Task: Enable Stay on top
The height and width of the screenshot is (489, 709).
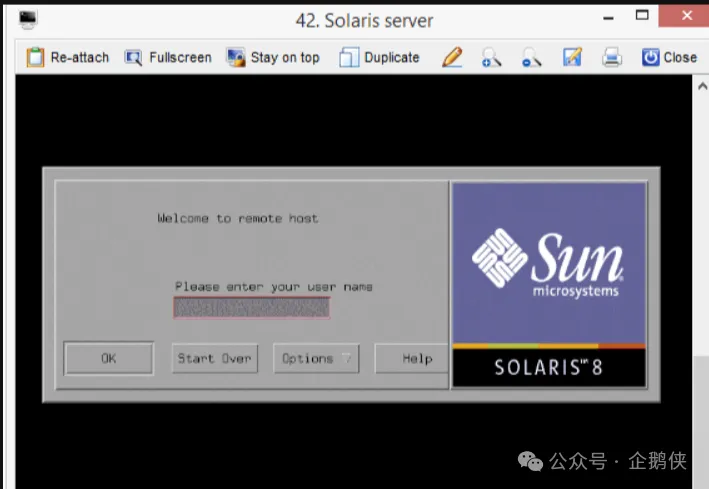Action: point(273,57)
